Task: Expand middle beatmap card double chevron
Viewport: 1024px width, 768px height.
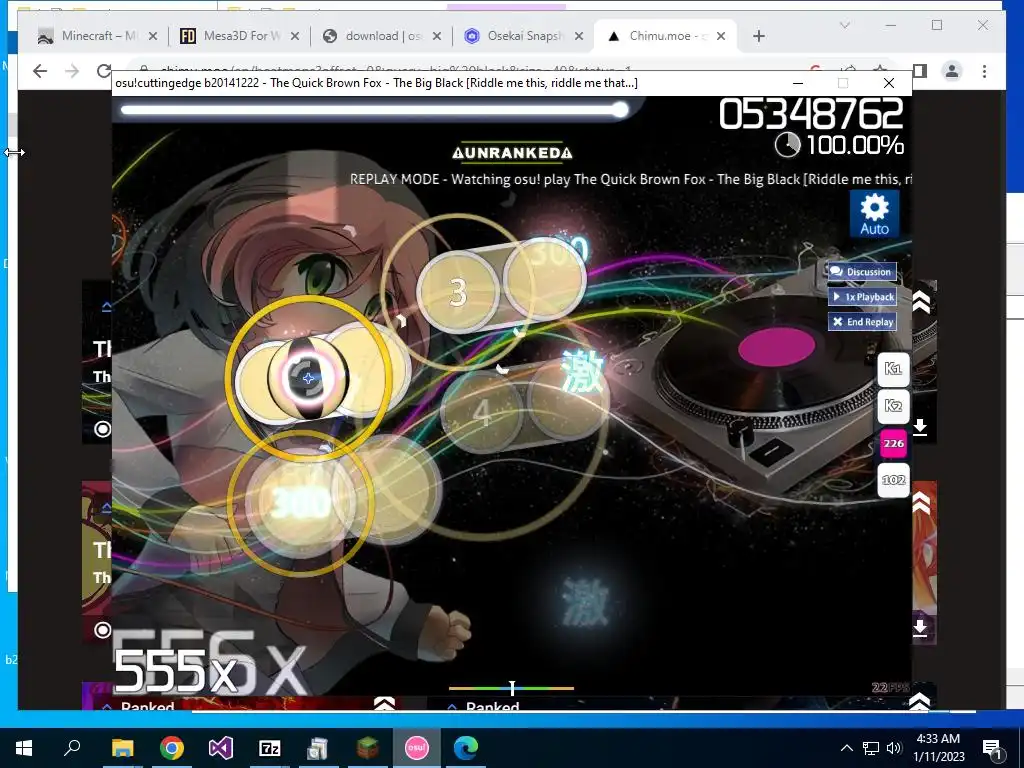Action: click(x=921, y=504)
